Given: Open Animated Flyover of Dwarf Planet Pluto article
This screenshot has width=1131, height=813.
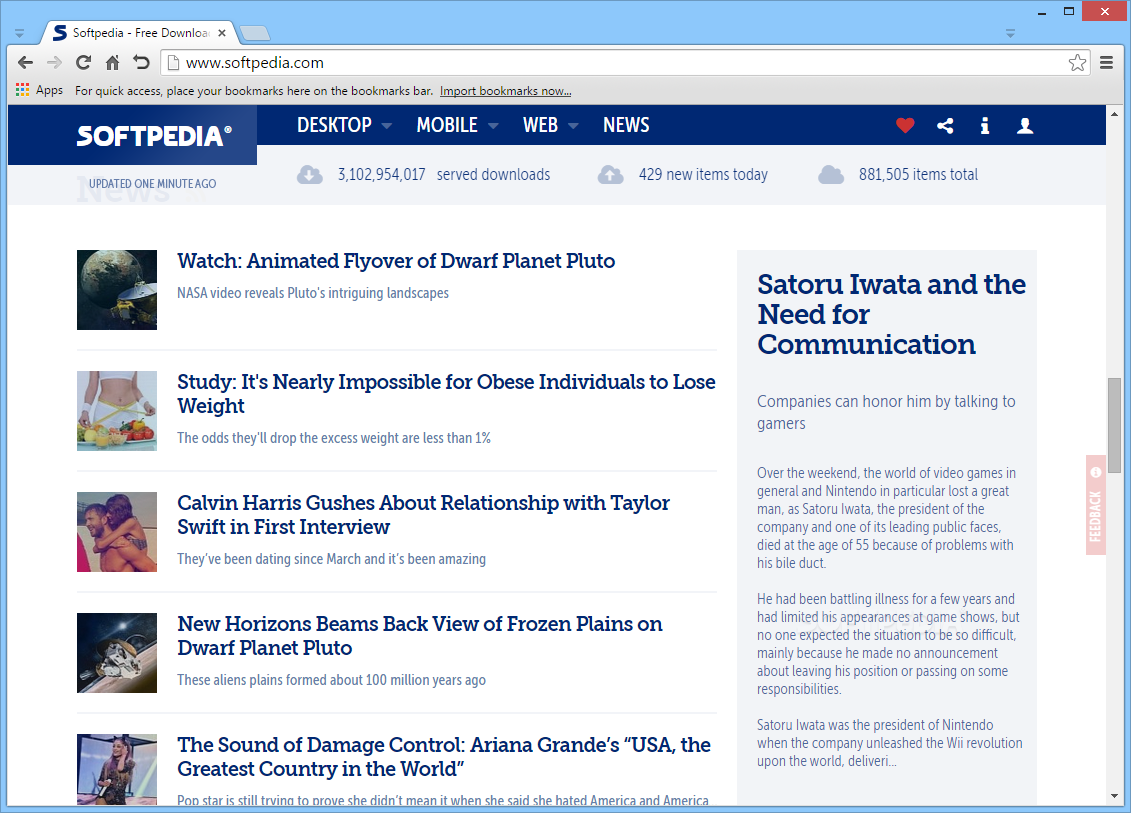Looking at the screenshot, I should (396, 260).
